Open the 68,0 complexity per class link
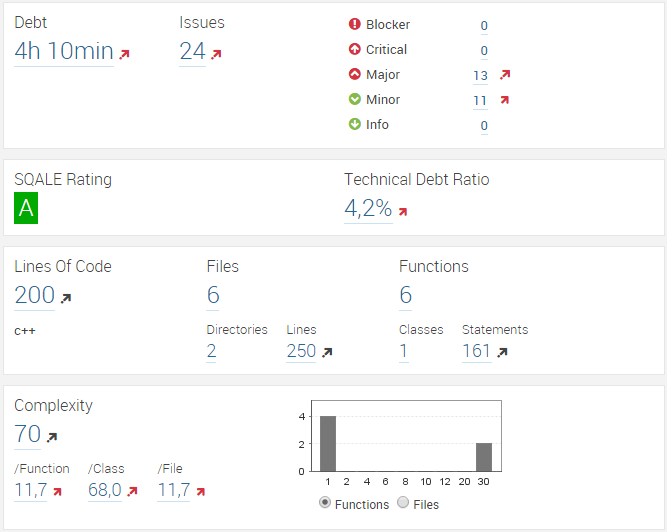Viewport: 667px width, 532px height. 105,490
